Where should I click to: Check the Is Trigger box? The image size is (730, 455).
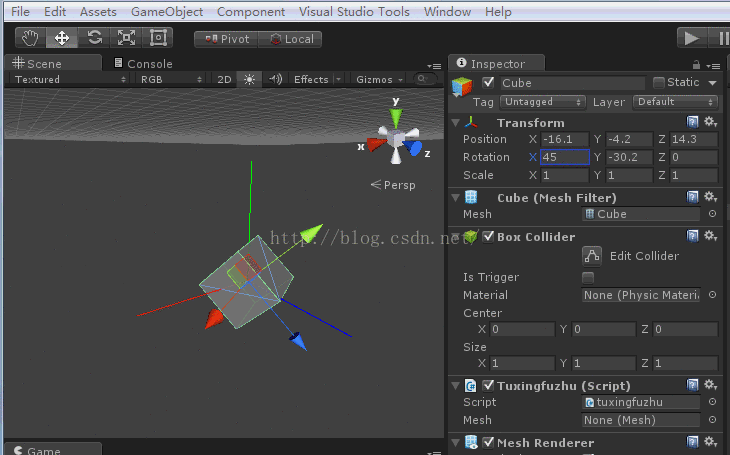588,278
